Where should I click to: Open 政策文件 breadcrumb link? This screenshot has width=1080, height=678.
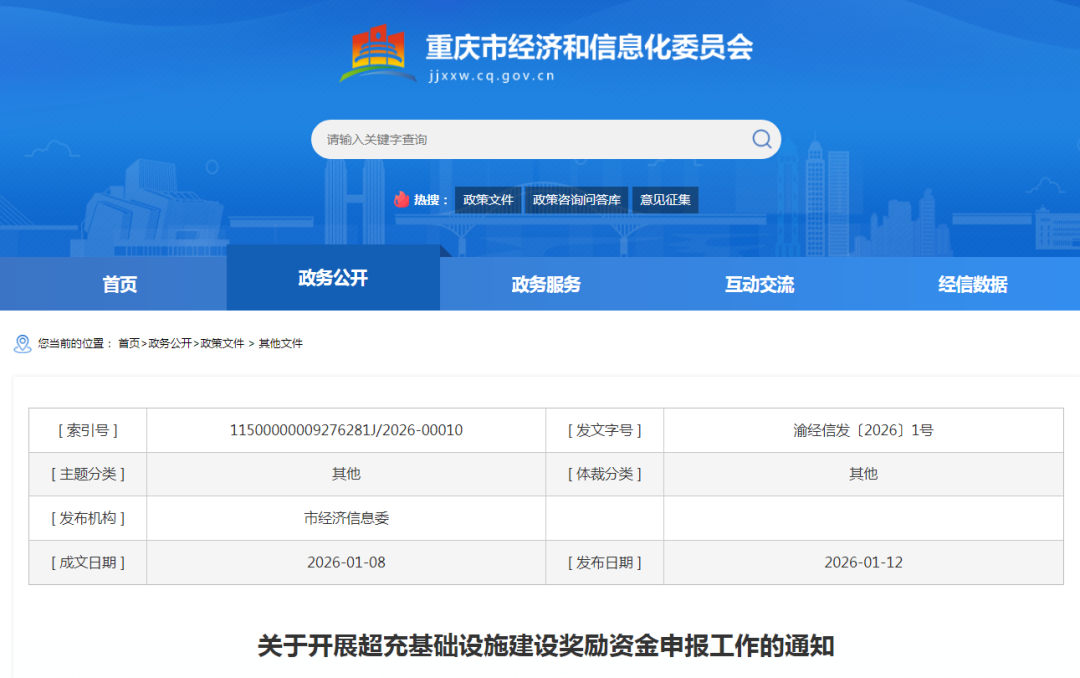point(222,344)
